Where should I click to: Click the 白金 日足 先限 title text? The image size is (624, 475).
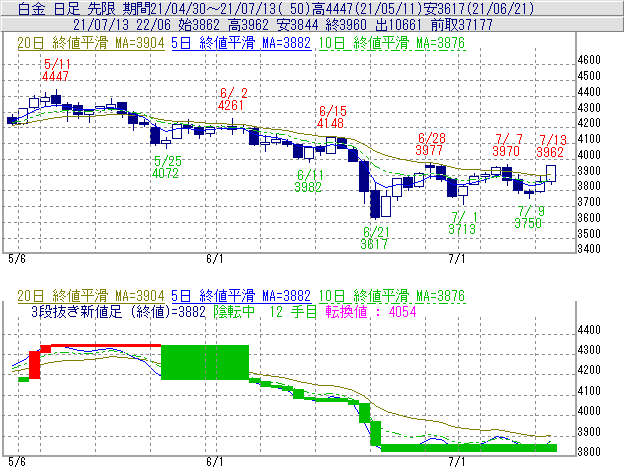coord(66,9)
